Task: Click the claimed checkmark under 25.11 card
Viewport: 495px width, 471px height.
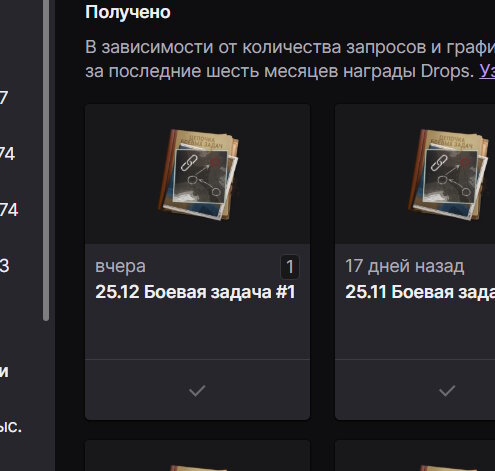Action: coord(447,390)
